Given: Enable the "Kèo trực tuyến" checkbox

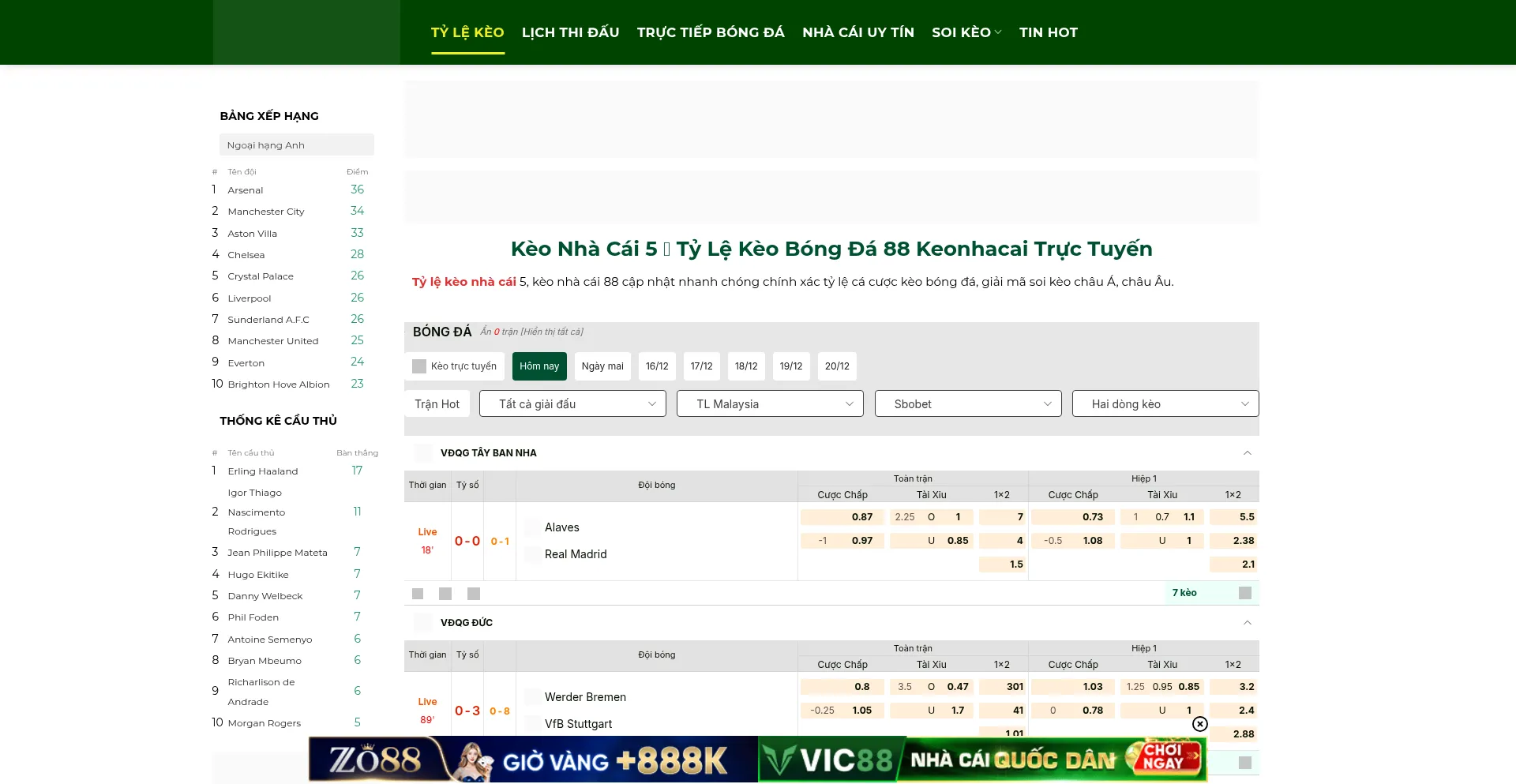Looking at the screenshot, I should click(418, 366).
